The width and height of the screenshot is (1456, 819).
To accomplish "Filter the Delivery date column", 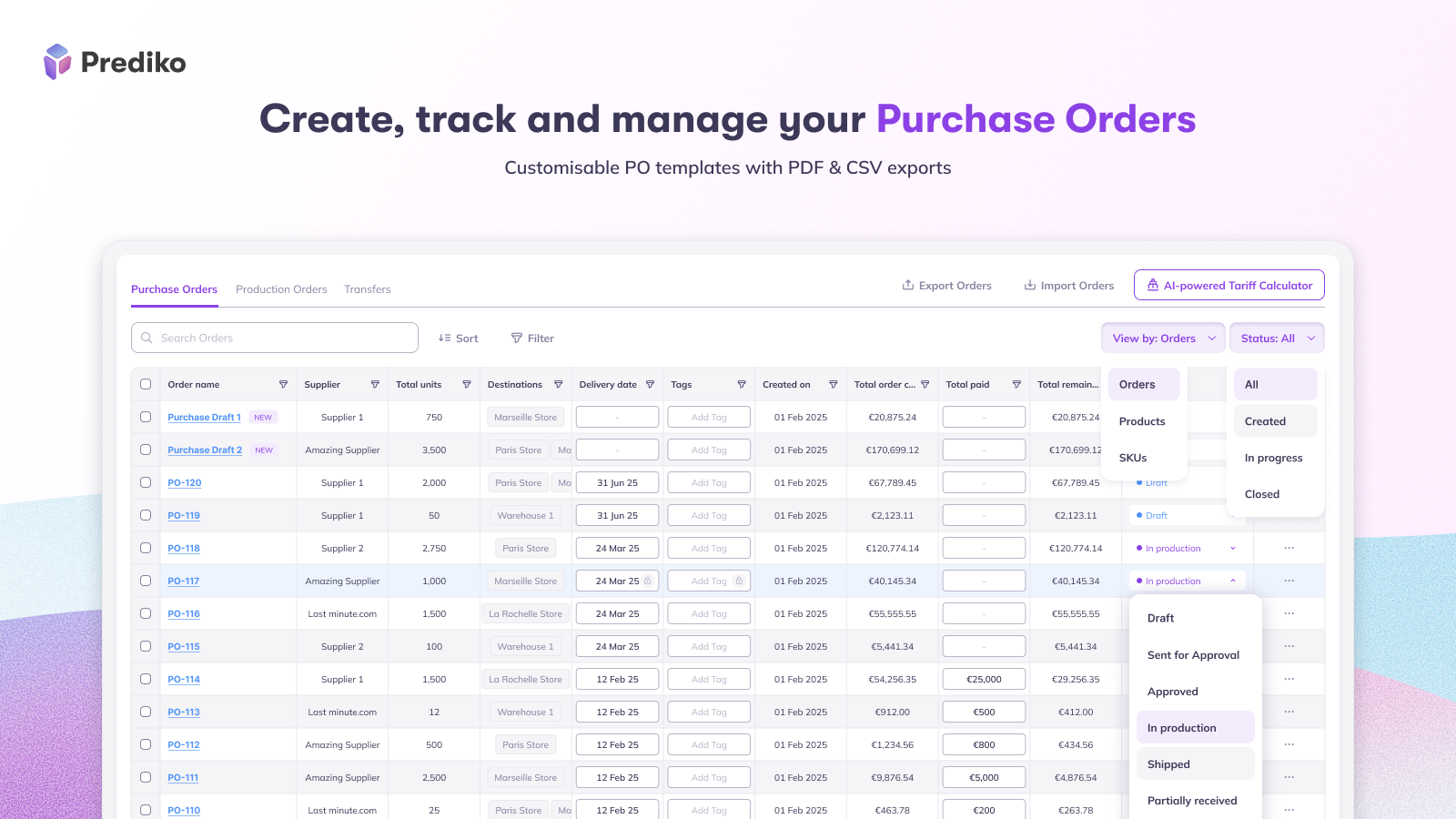I will point(650,384).
